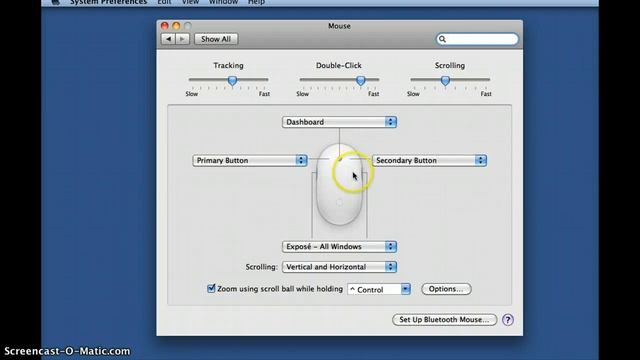The width and height of the screenshot is (640, 360).
Task: Open the View menu
Action: click(x=190, y=2)
